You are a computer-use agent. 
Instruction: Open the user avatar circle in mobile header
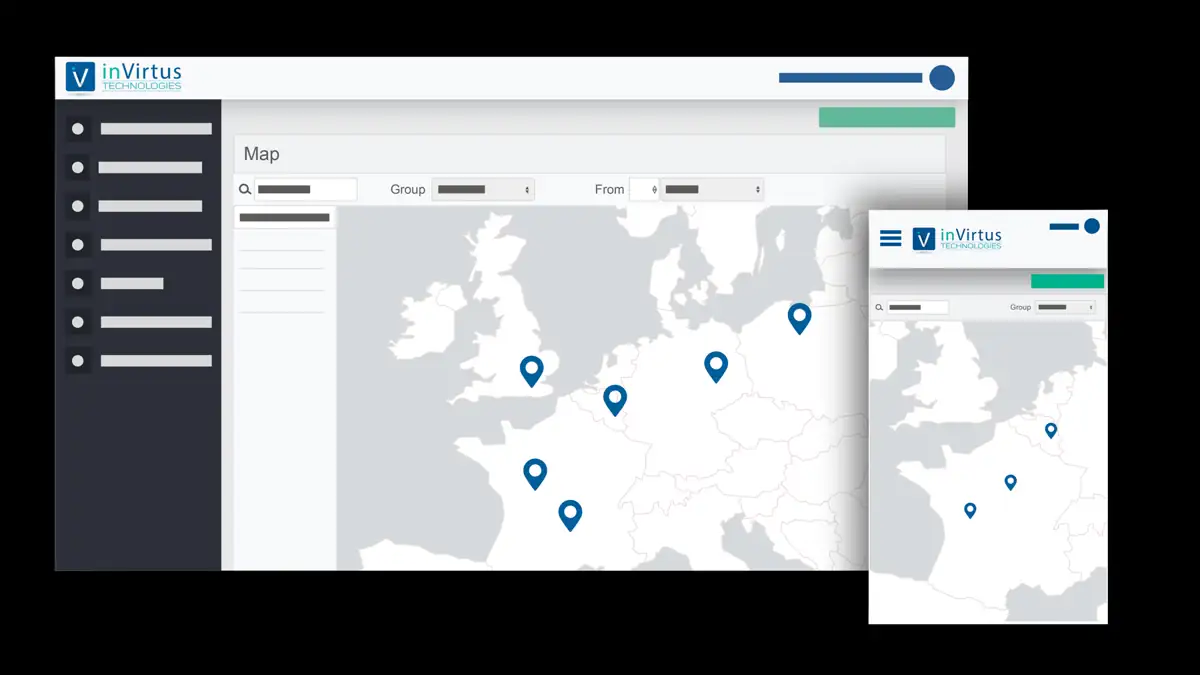[x=1092, y=226]
